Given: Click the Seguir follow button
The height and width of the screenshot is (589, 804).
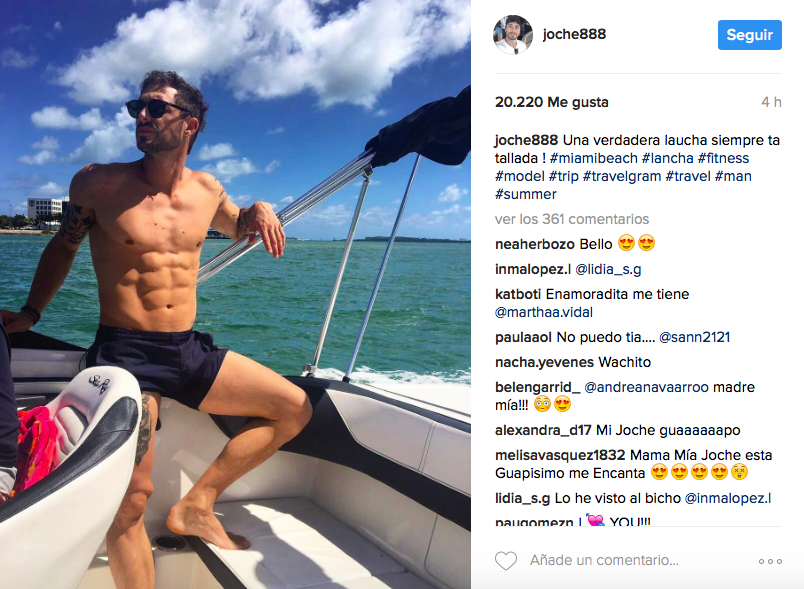Looking at the screenshot, I should pyautogui.click(x=749, y=35).
